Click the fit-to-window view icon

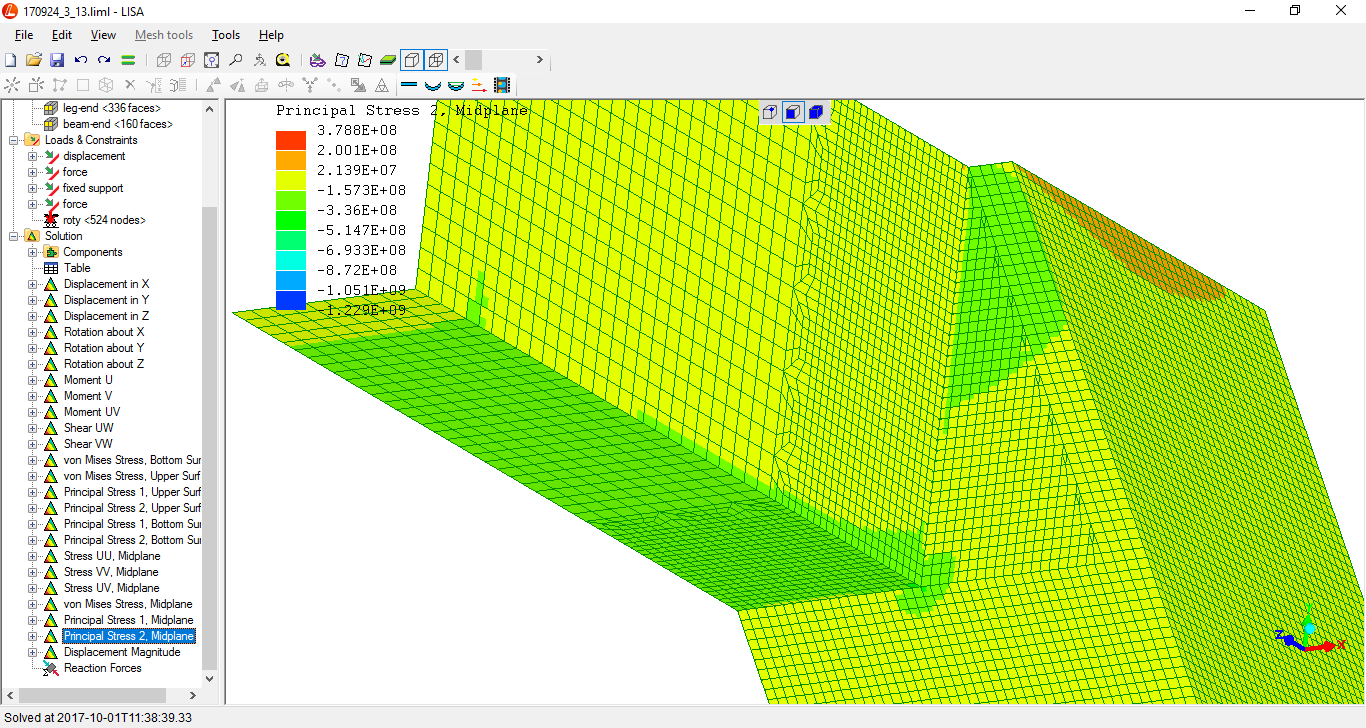pos(211,60)
